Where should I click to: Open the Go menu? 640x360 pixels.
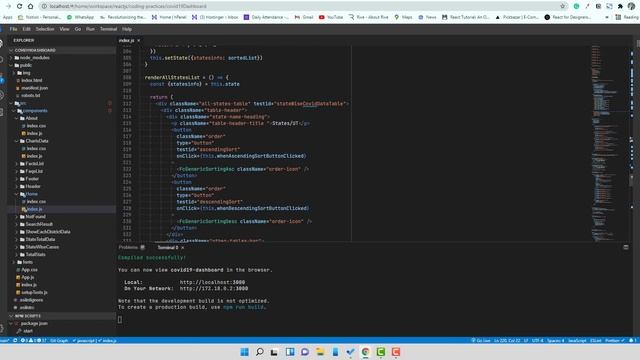coord(78,29)
